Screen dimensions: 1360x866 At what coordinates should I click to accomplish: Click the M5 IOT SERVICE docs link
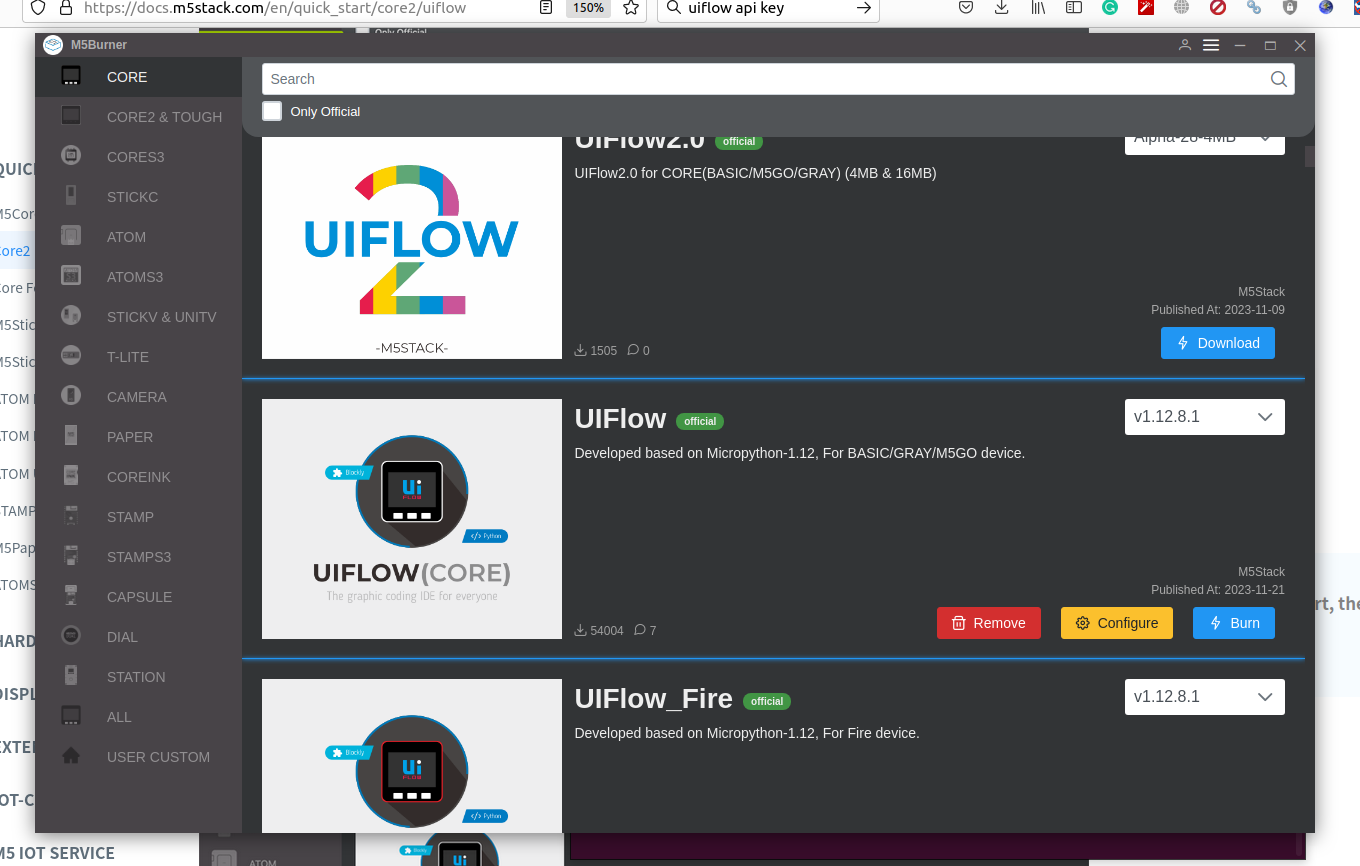pyautogui.click(x=58, y=853)
